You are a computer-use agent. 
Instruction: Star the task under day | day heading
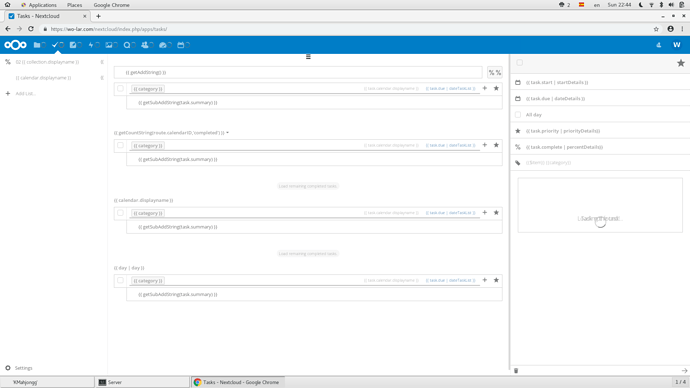[x=496, y=280]
